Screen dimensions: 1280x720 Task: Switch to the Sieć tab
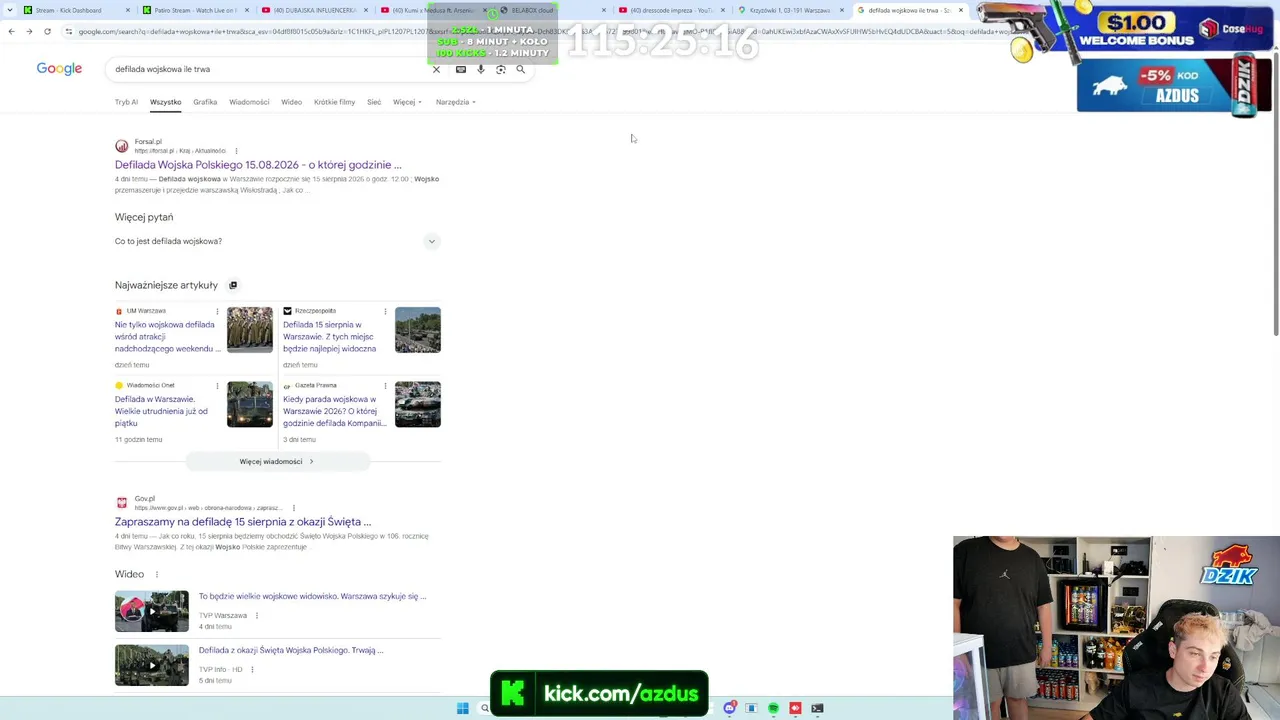(x=374, y=102)
